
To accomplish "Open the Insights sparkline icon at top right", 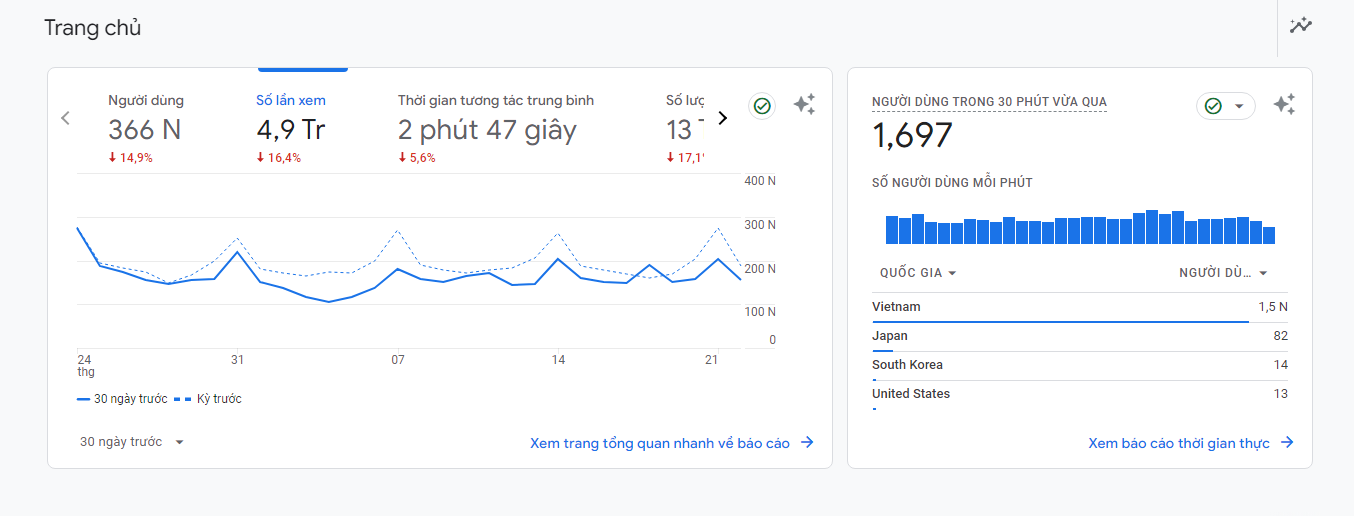I will pyautogui.click(x=1300, y=26).
